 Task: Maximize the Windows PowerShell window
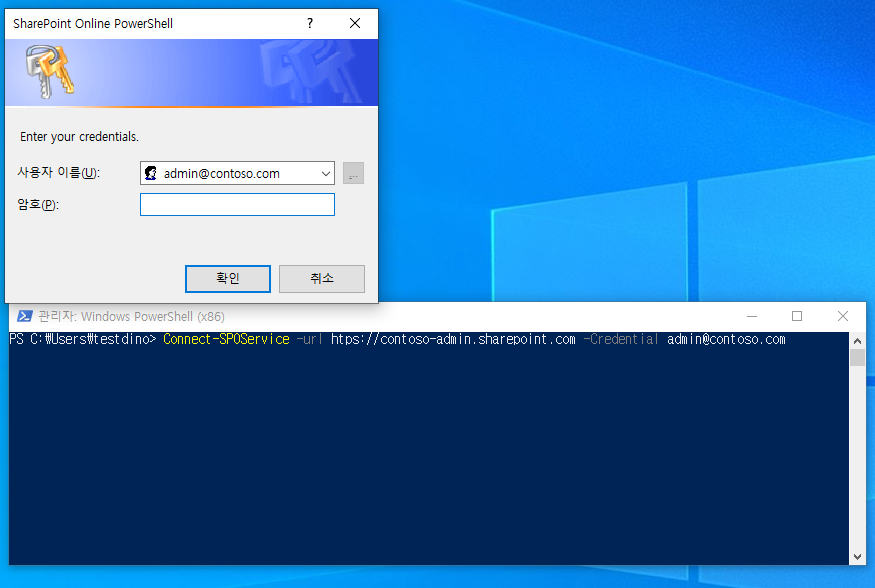(797, 316)
